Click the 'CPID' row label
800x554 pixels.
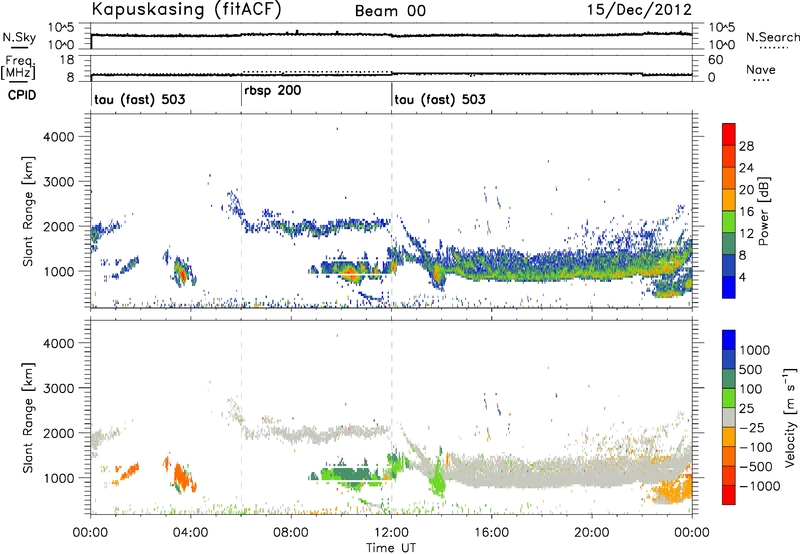click(22, 95)
